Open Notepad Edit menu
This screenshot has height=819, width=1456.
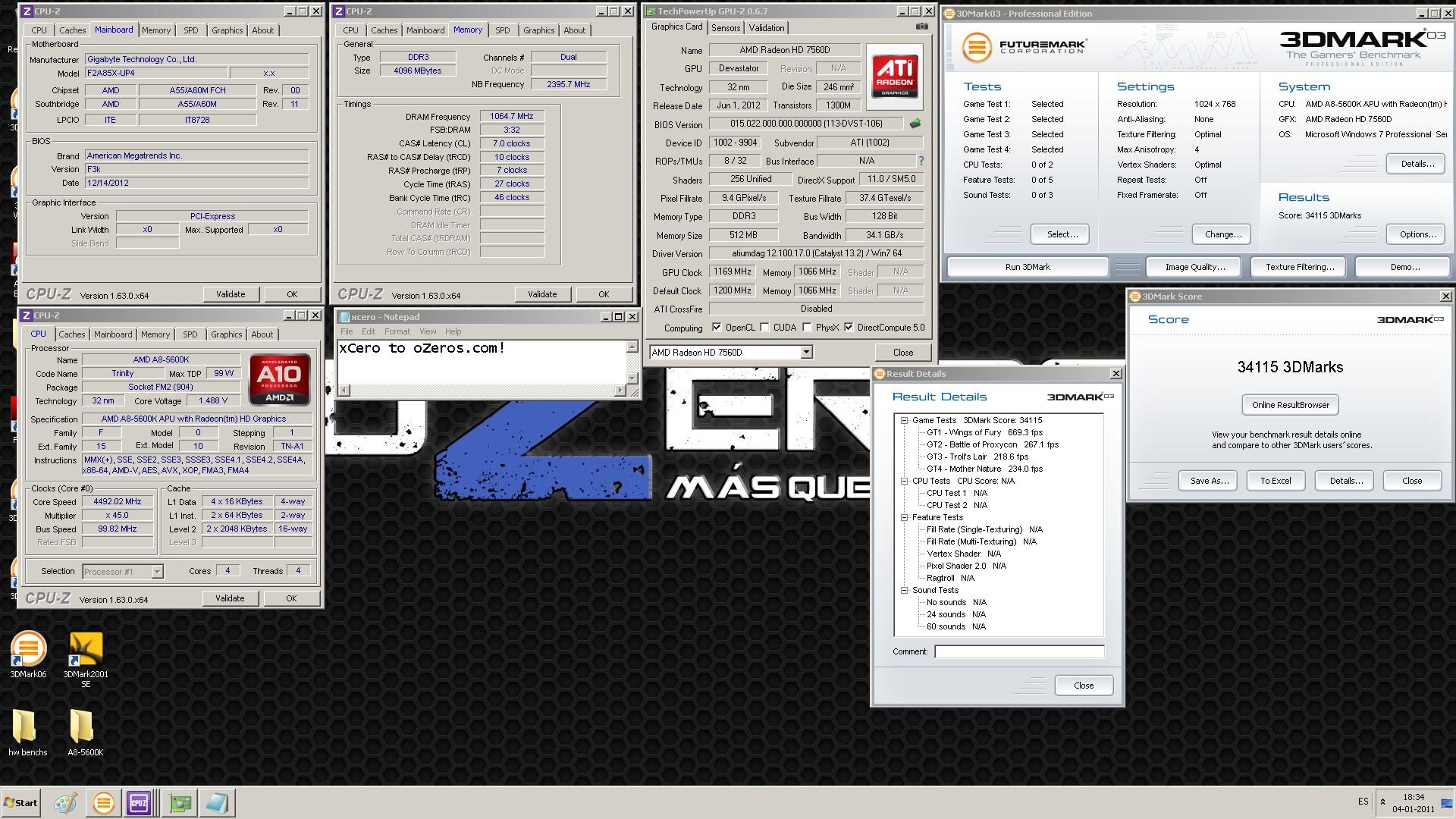click(x=369, y=331)
